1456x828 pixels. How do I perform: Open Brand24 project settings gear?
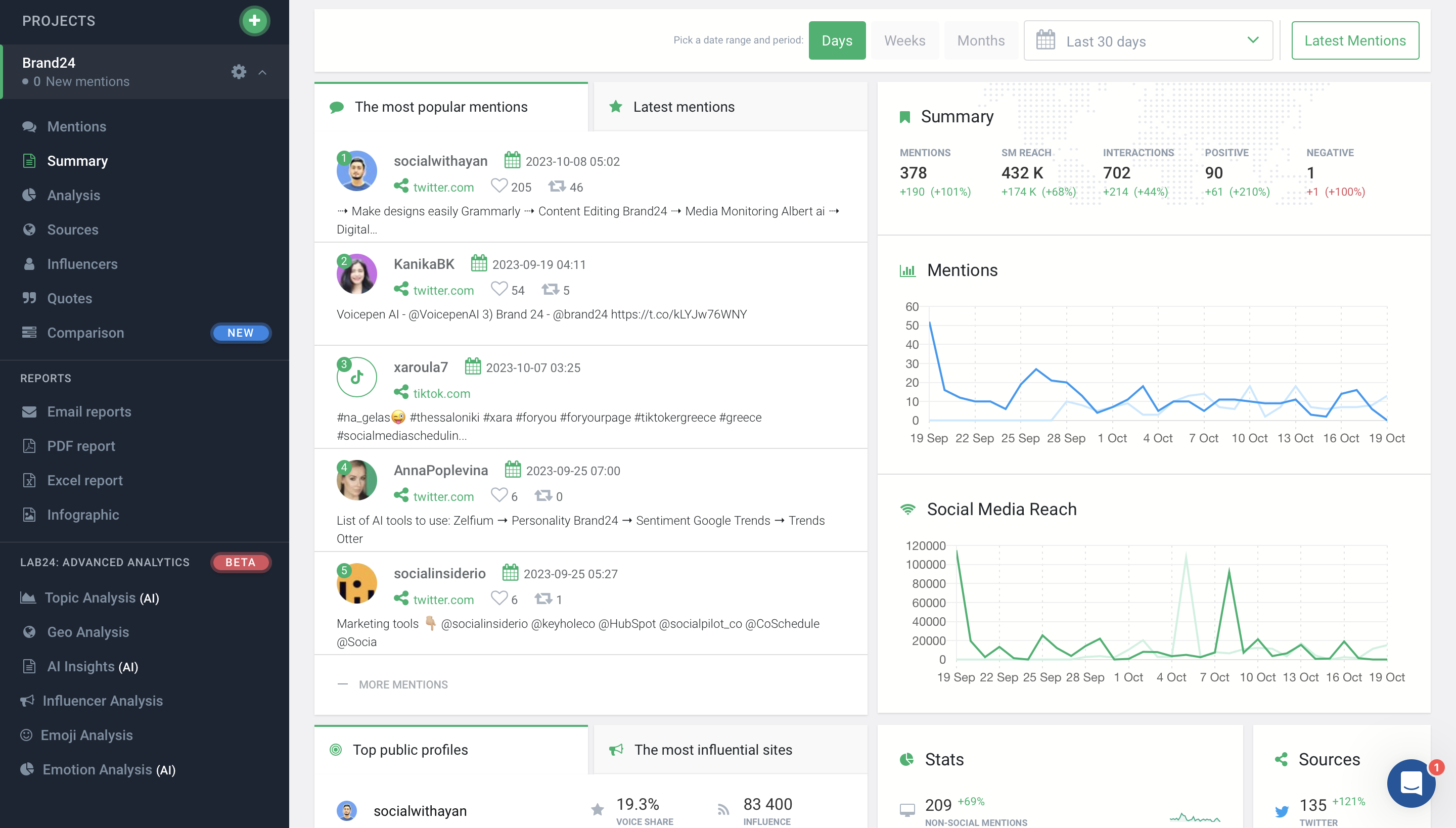(x=239, y=72)
